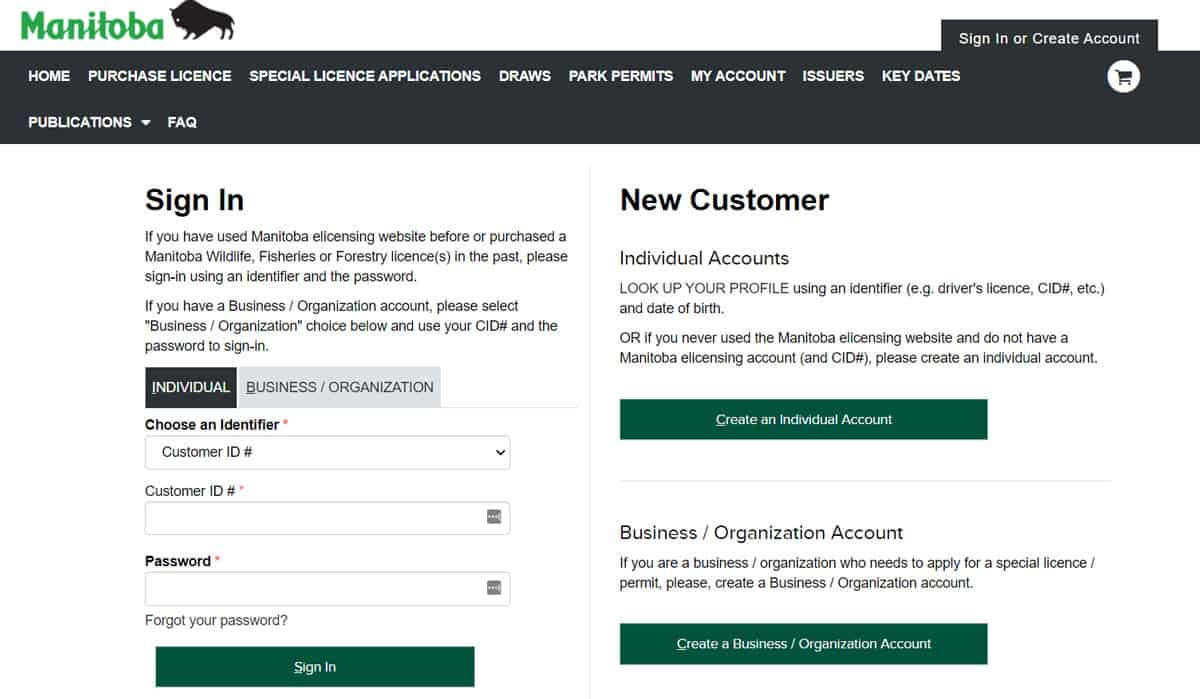Open Special Licence Applications
1200x699 pixels.
pyautogui.click(x=365, y=76)
